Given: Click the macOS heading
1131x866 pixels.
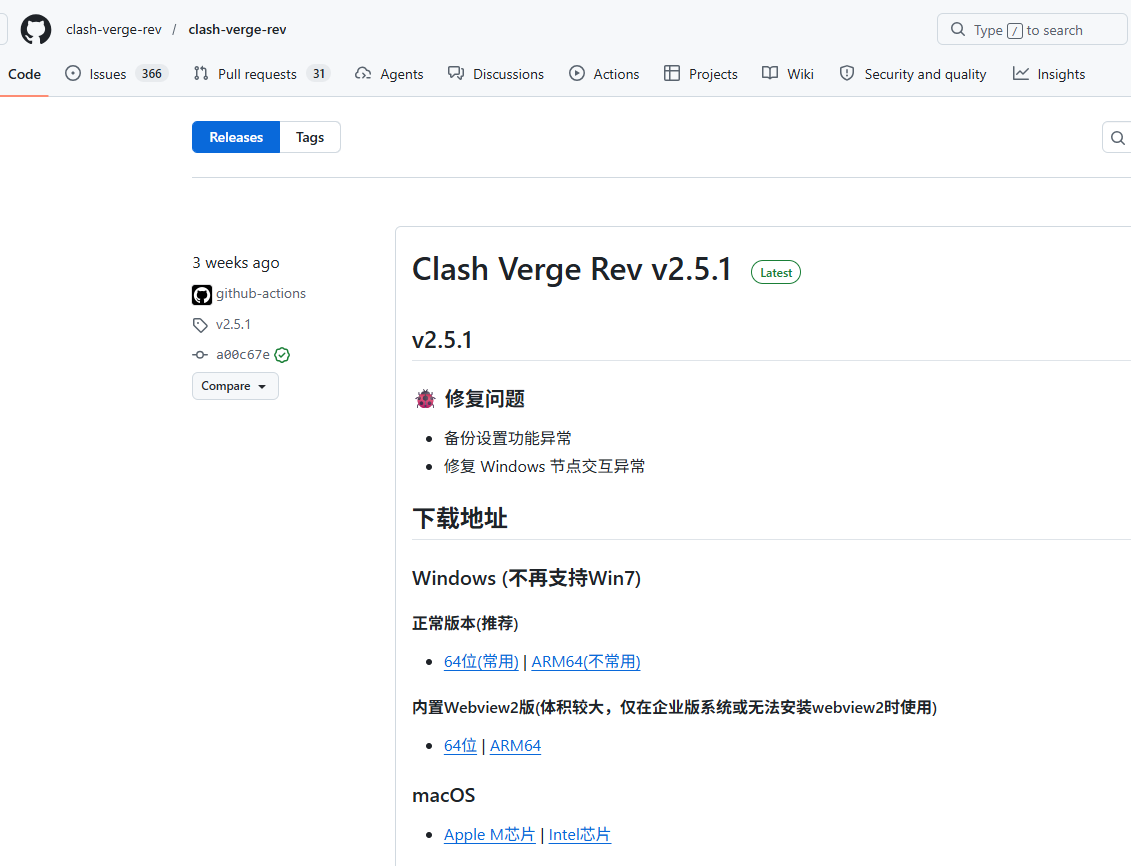Looking at the screenshot, I should click(x=444, y=795).
